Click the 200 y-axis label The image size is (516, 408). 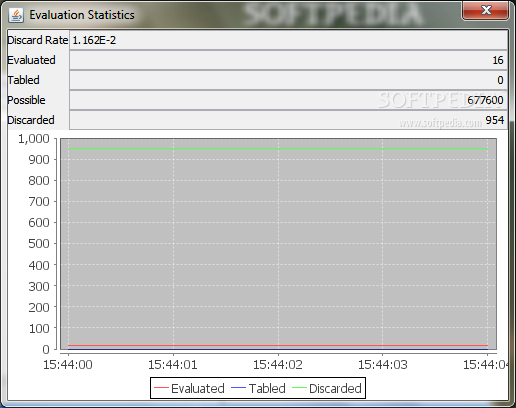click(x=39, y=307)
